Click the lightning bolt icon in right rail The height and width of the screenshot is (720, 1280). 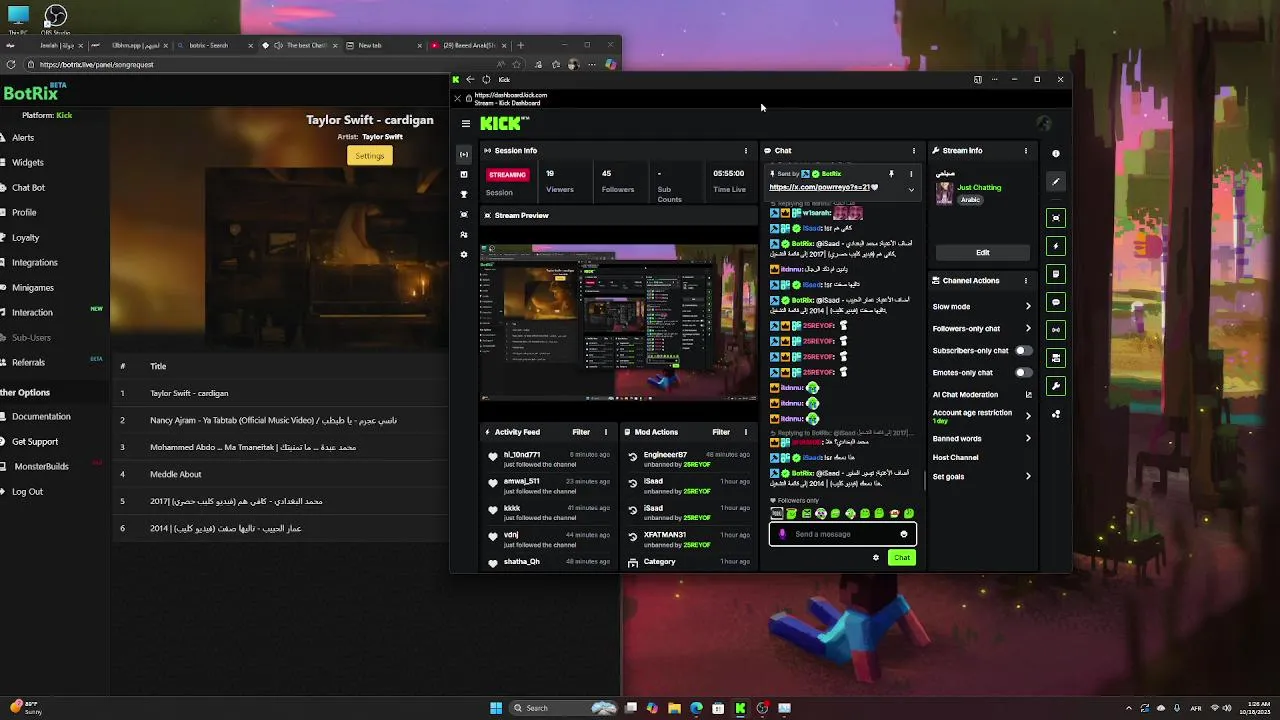point(1056,246)
